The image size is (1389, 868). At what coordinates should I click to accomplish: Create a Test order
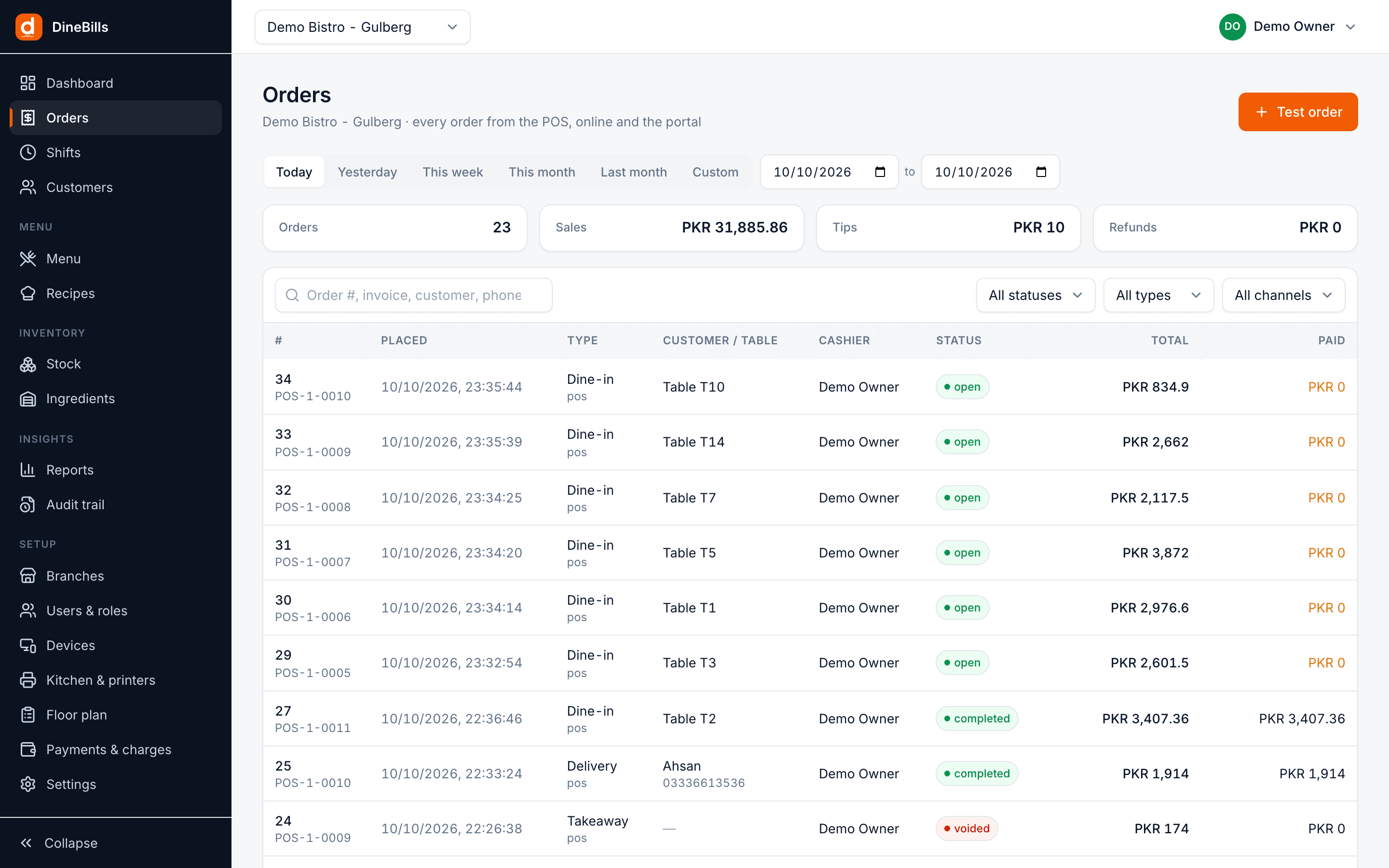point(1298,112)
